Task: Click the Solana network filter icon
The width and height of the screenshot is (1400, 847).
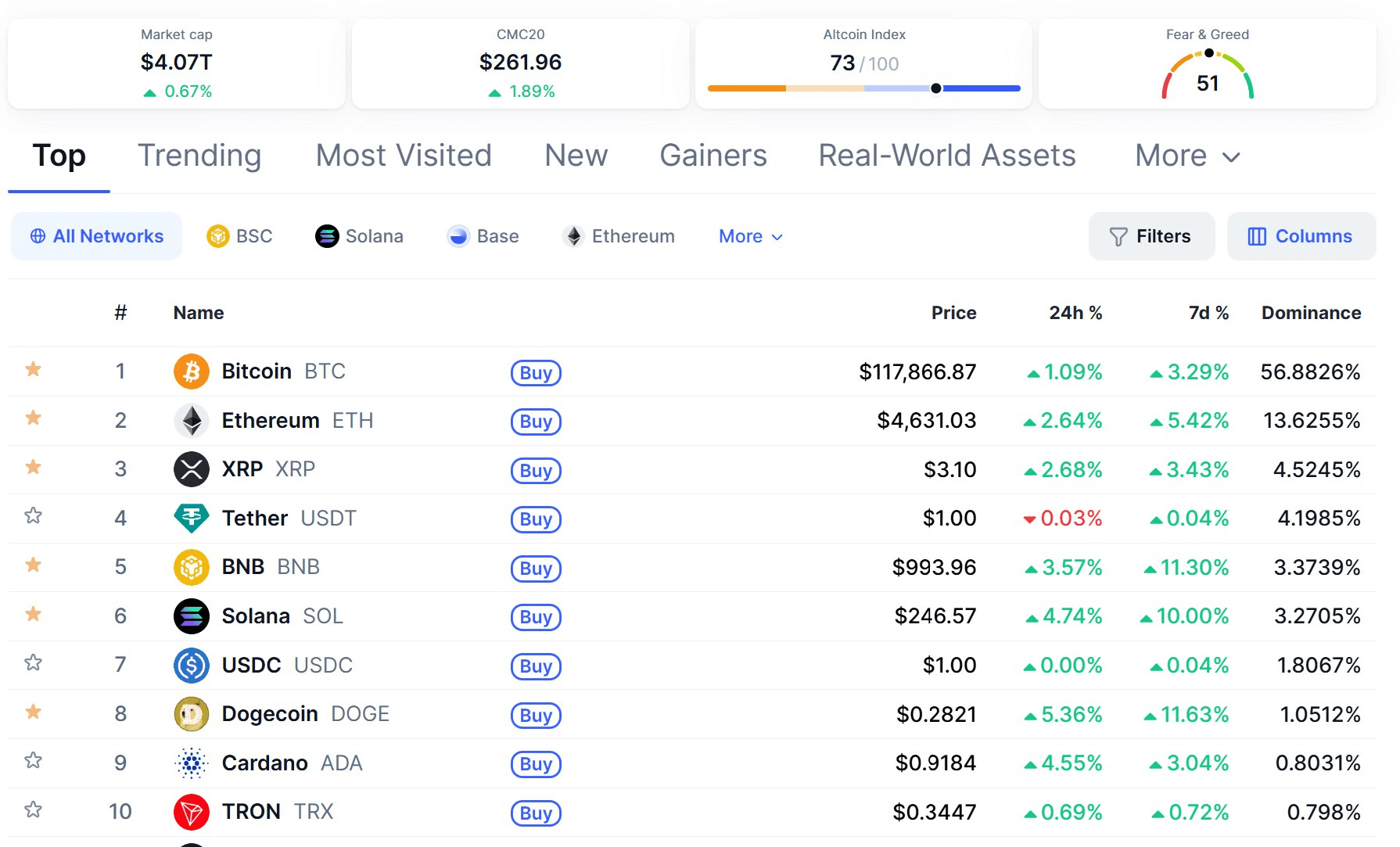Action: 327,235
